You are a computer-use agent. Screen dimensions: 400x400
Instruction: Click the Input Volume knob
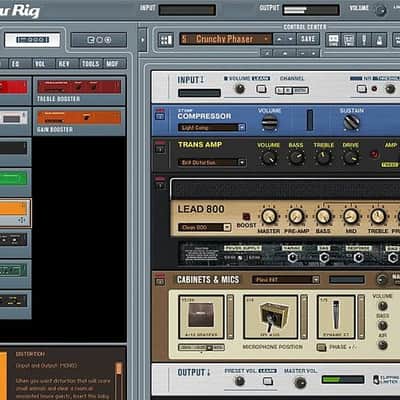coord(240,89)
